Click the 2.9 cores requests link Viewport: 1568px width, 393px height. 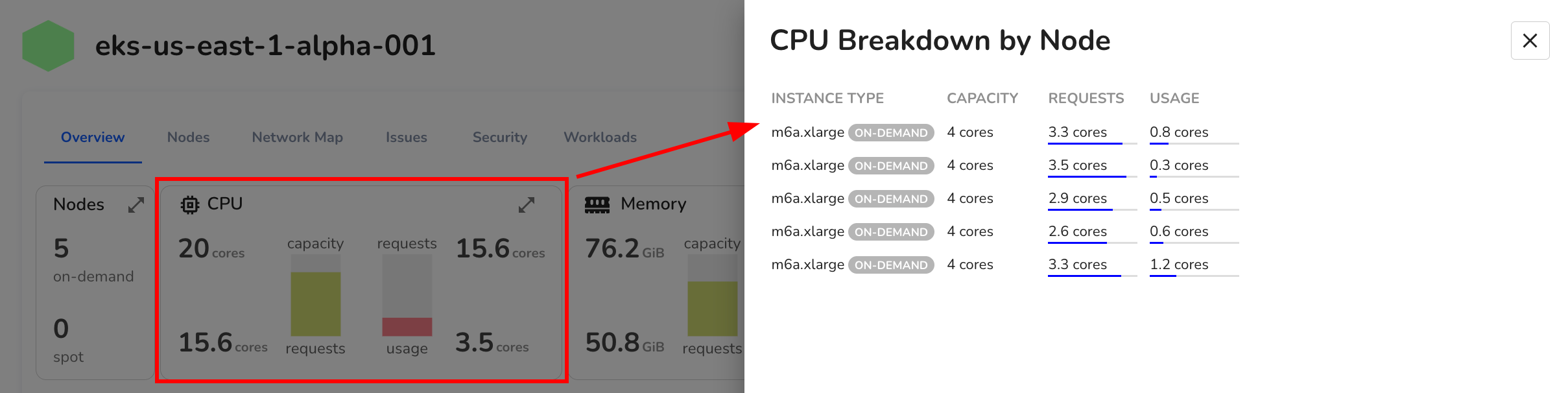pos(1077,198)
